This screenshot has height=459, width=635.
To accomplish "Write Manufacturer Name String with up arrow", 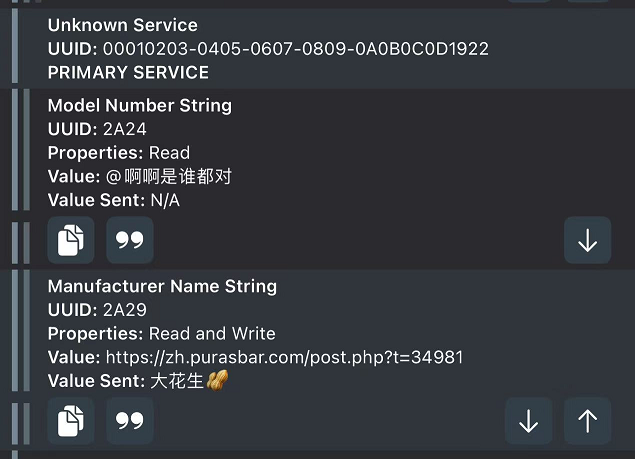I will 587,421.
